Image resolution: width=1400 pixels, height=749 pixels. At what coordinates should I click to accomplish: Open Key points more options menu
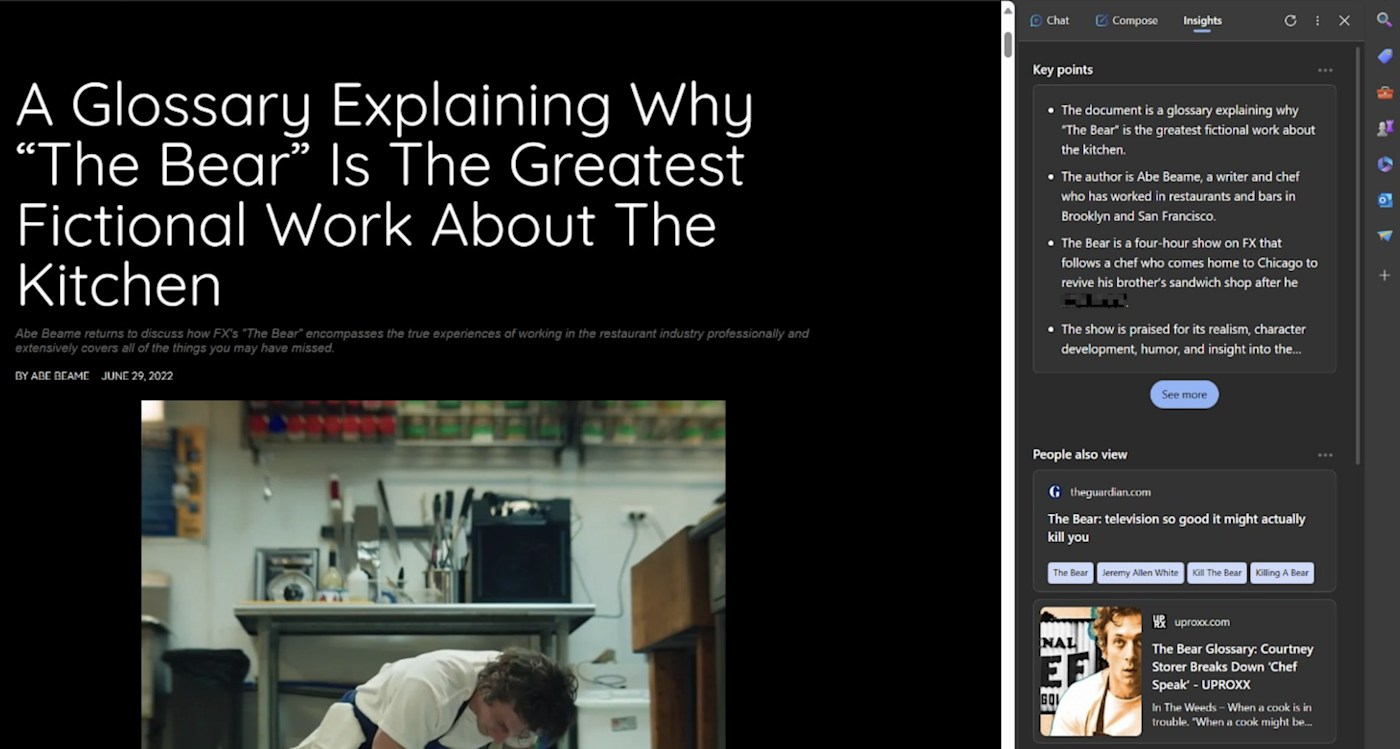click(x=1325, y=70)
